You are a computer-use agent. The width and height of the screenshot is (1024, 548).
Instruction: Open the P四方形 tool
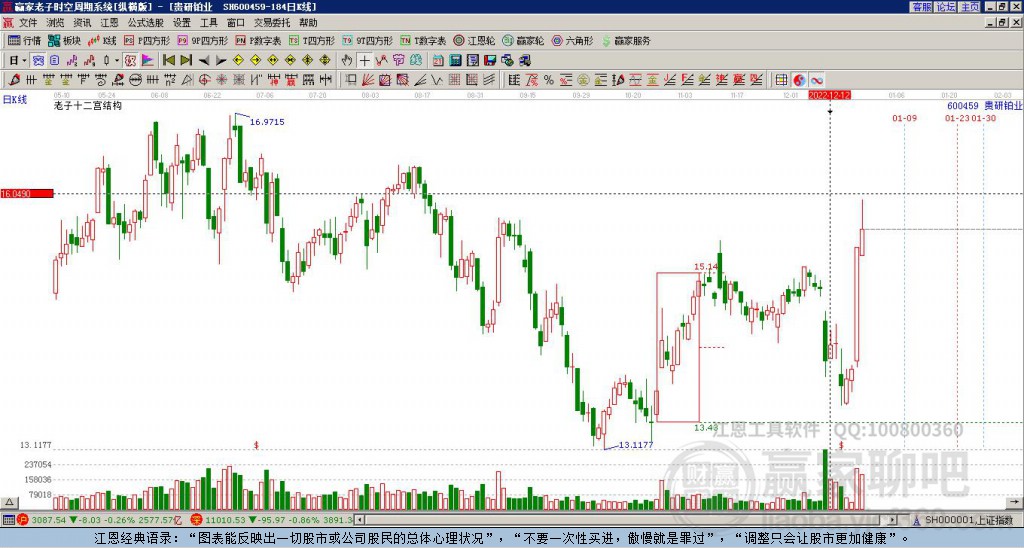147,40
